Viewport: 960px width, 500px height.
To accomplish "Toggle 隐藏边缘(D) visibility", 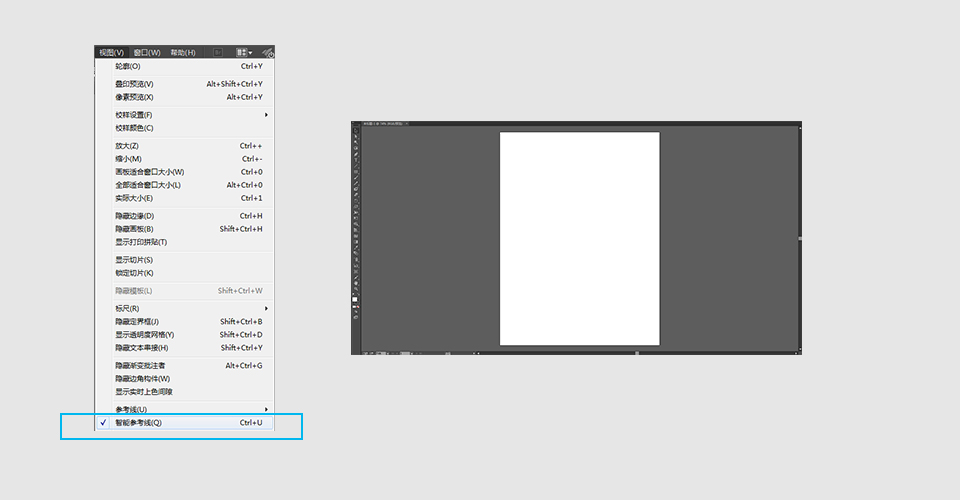I will 135,216.
